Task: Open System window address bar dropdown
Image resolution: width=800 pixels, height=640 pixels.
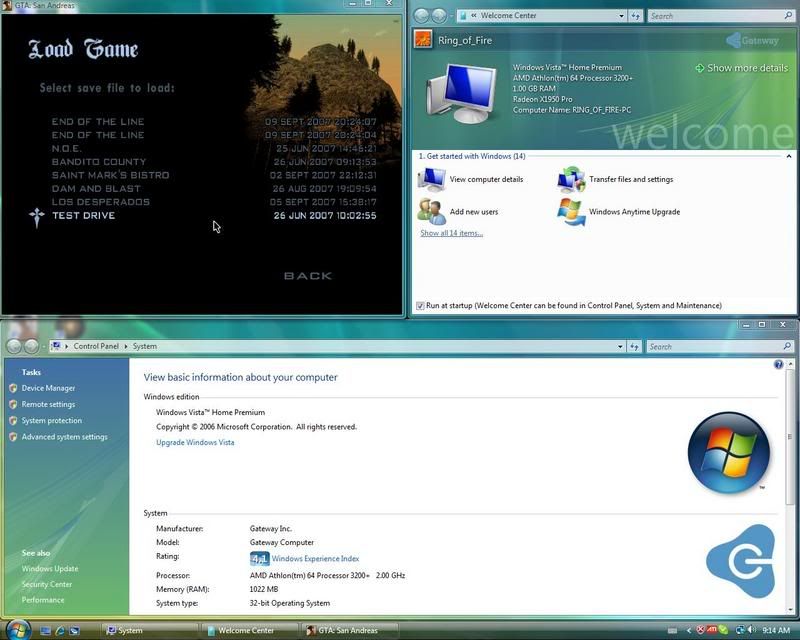Action: pyautogui.click(x=620, y=347)
